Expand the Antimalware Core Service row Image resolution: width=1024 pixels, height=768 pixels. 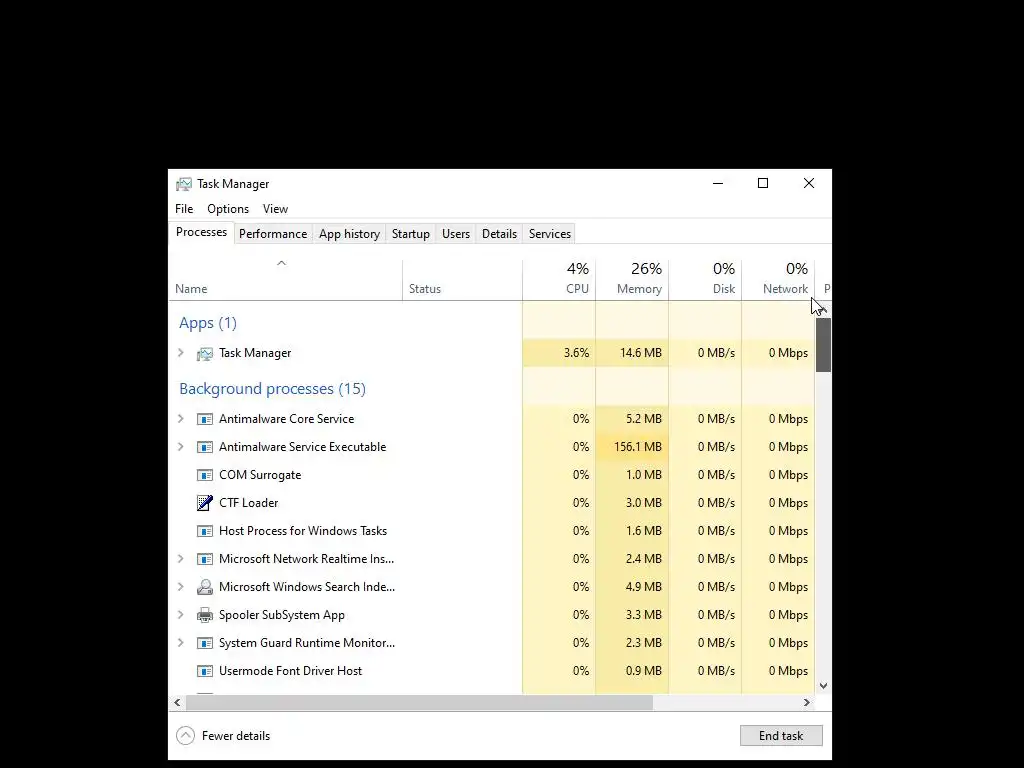click(x=181, y=419)
